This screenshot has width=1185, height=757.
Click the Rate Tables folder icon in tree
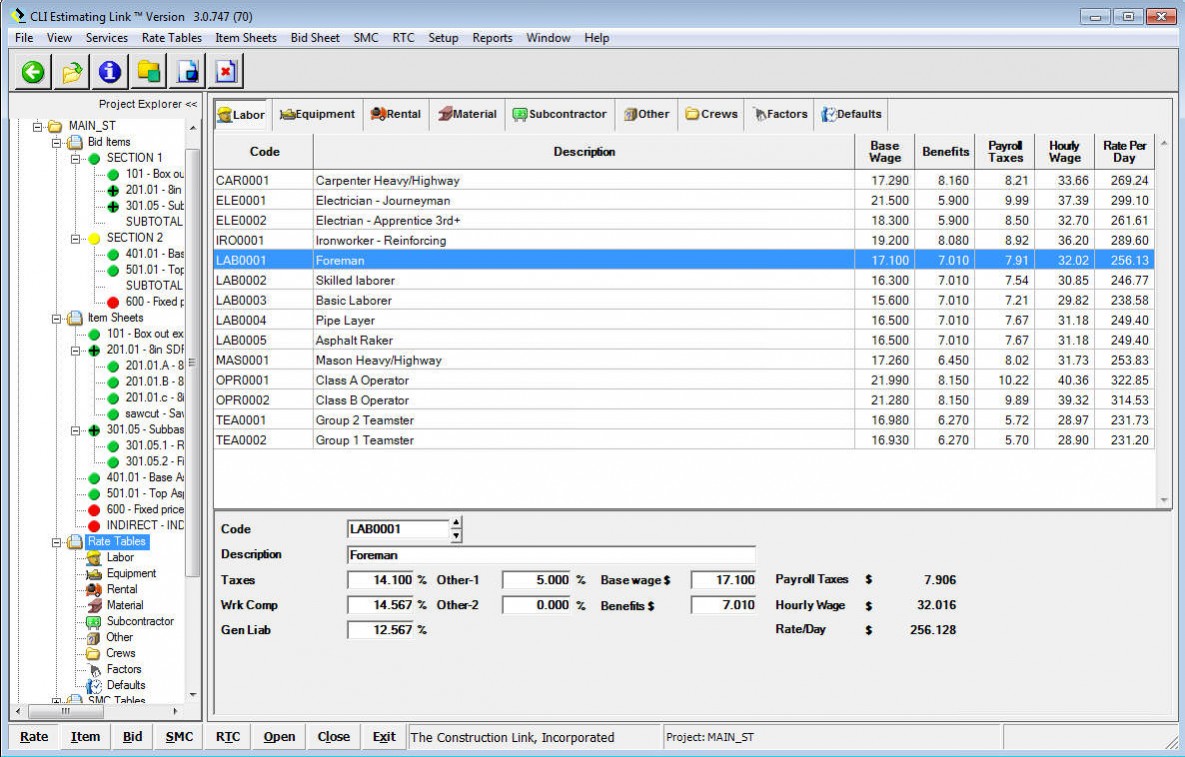tap(75, 542)
